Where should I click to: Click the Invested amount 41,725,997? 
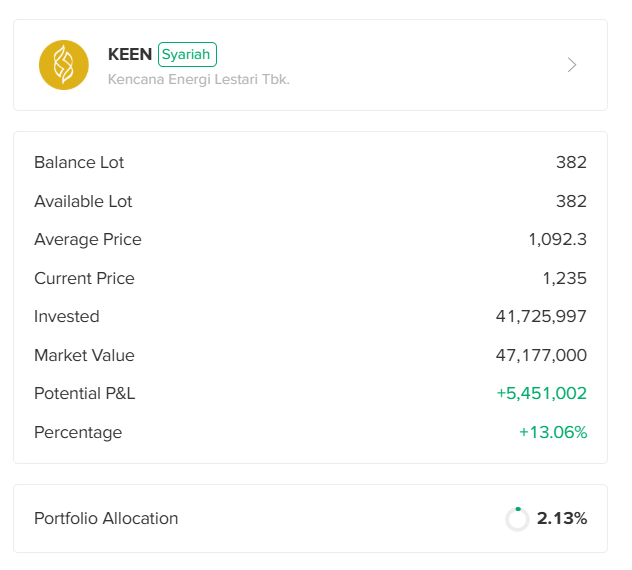tap(541, 317)
